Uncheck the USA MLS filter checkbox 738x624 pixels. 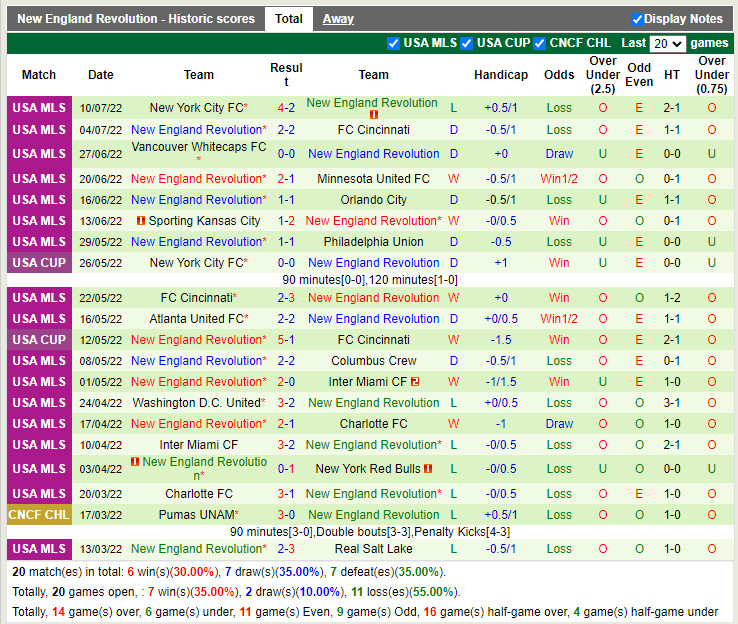(x=393, y=43)
